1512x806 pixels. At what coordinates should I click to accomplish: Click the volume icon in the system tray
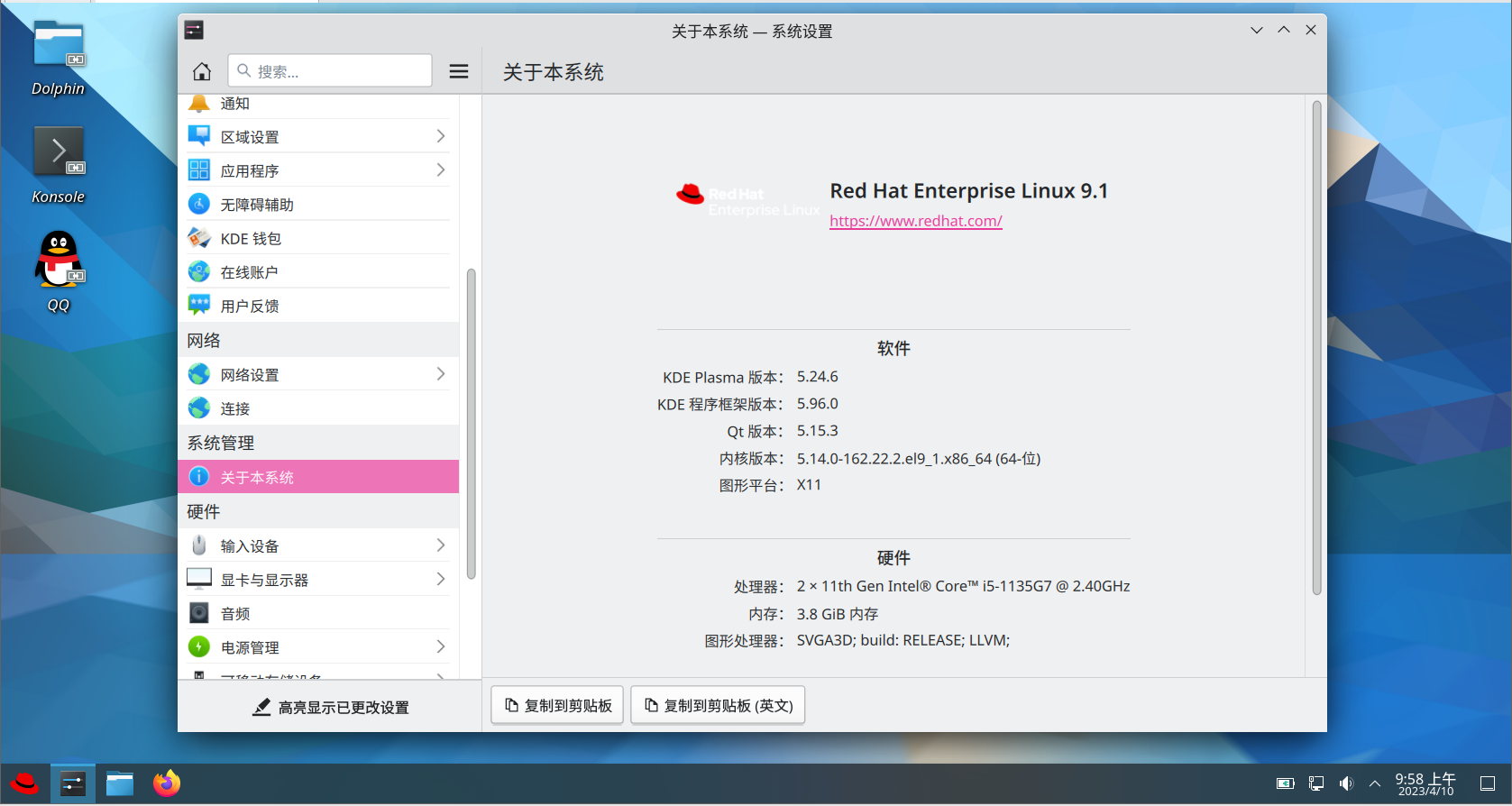tap(1346, 783)
